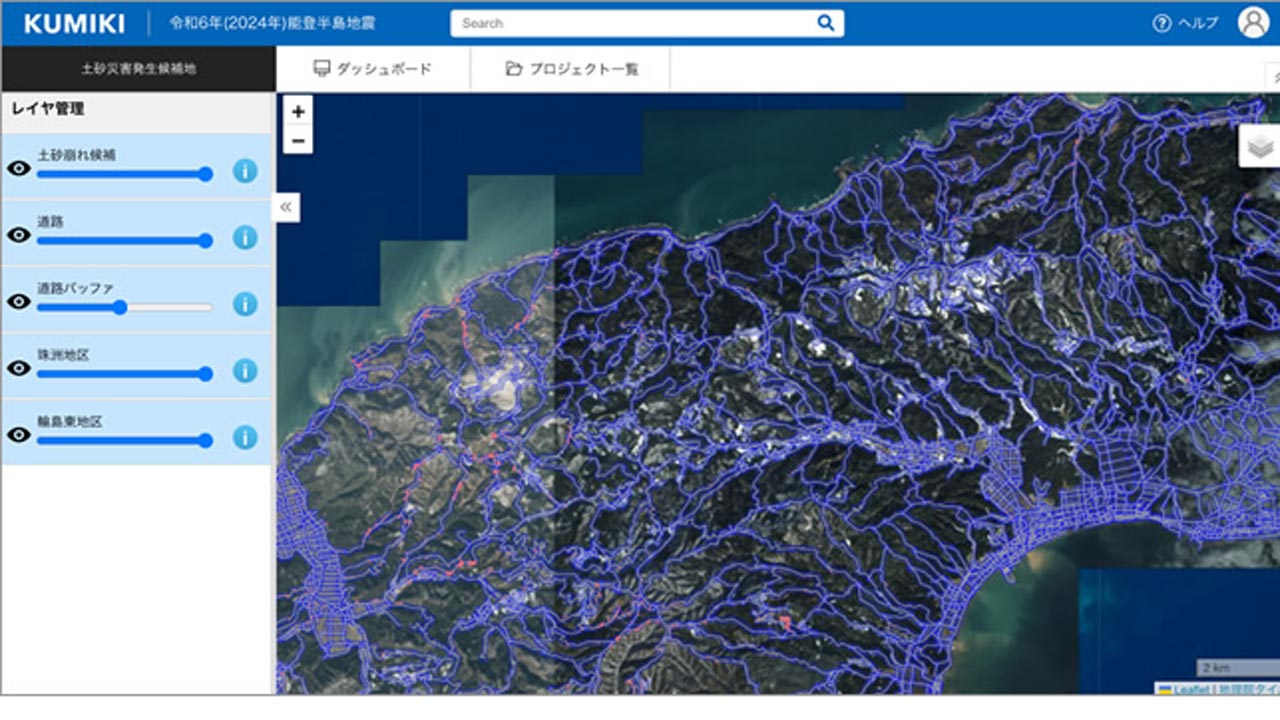Switch to the プロジェクト一覧 tab
The width and height of the screenshot is (1280, 720).
point(570,70)
